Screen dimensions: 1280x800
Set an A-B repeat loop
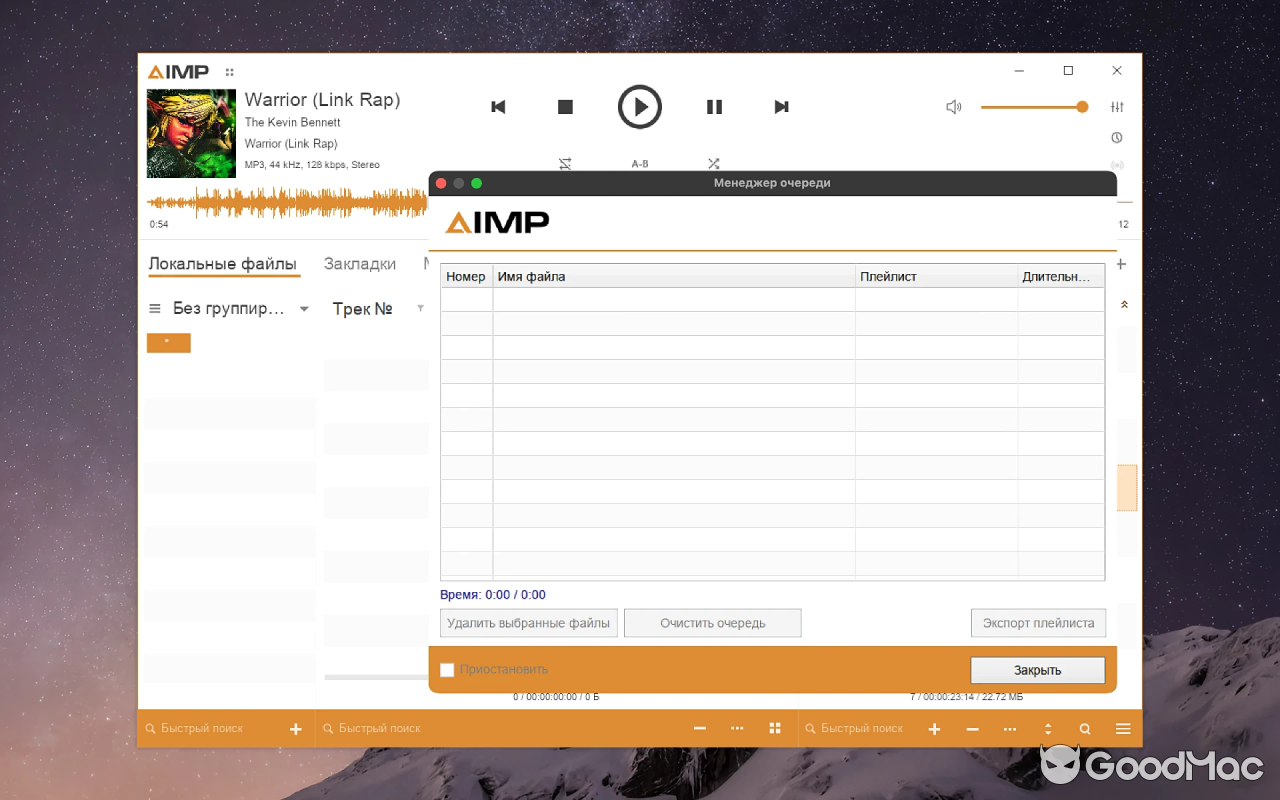pyautogui.click(x=640, y=163)
